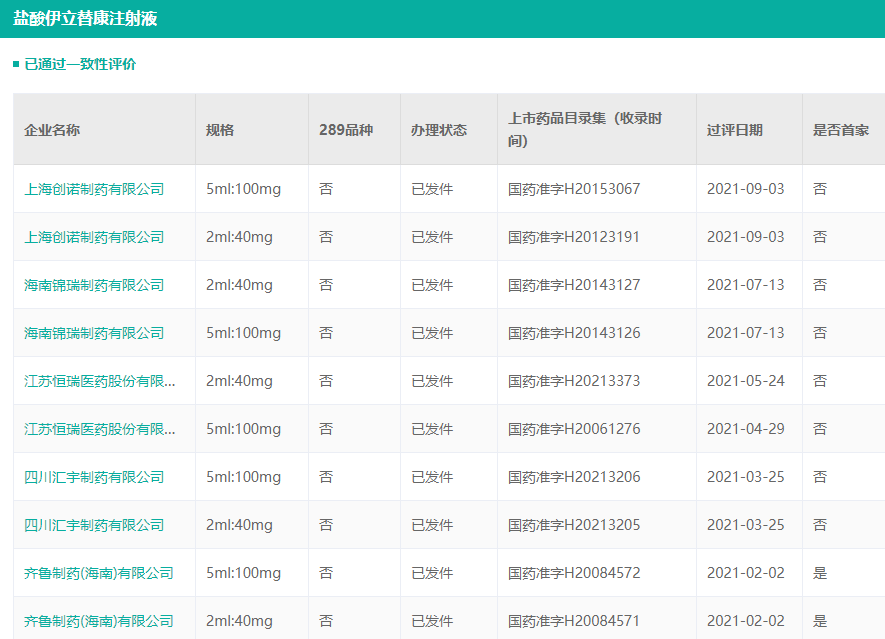Click the 289品种 column header
This screenshot has width=885, height=639.
[x=346, y=130]
